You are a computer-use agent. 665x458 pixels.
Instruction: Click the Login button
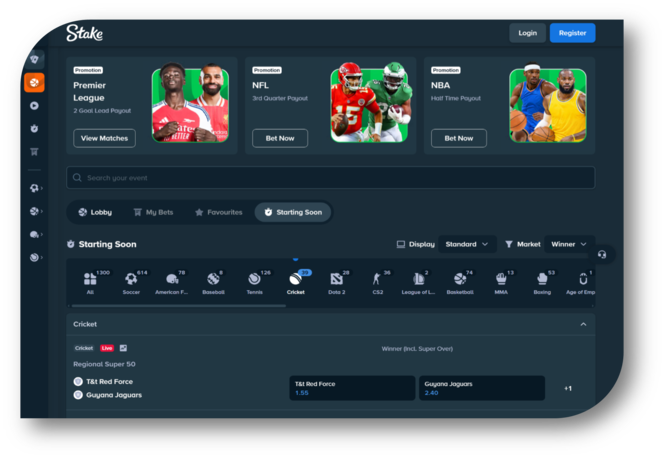pyautogui.click(x=527, y=33)
